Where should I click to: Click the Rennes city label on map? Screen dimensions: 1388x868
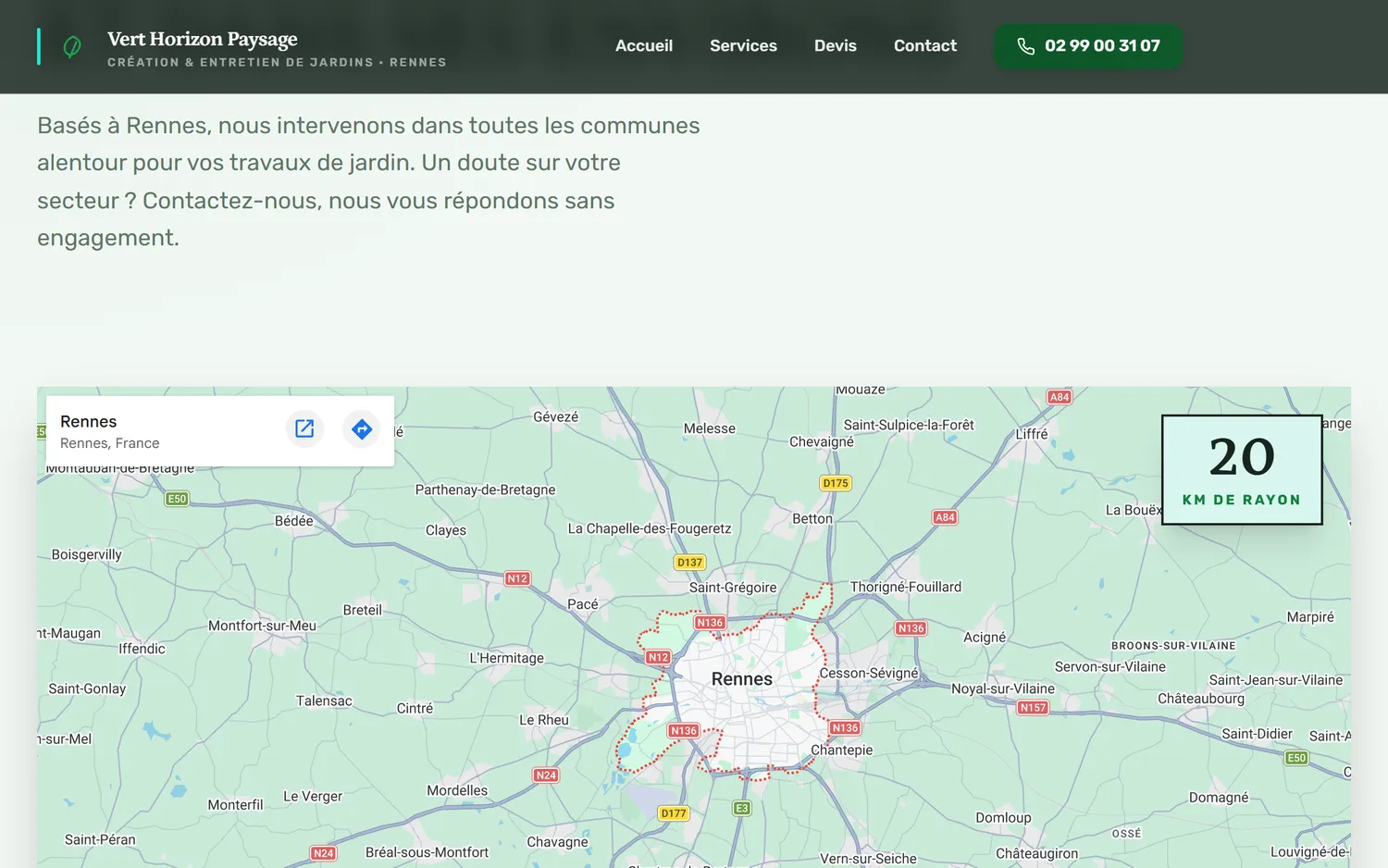tap(742, 679)
